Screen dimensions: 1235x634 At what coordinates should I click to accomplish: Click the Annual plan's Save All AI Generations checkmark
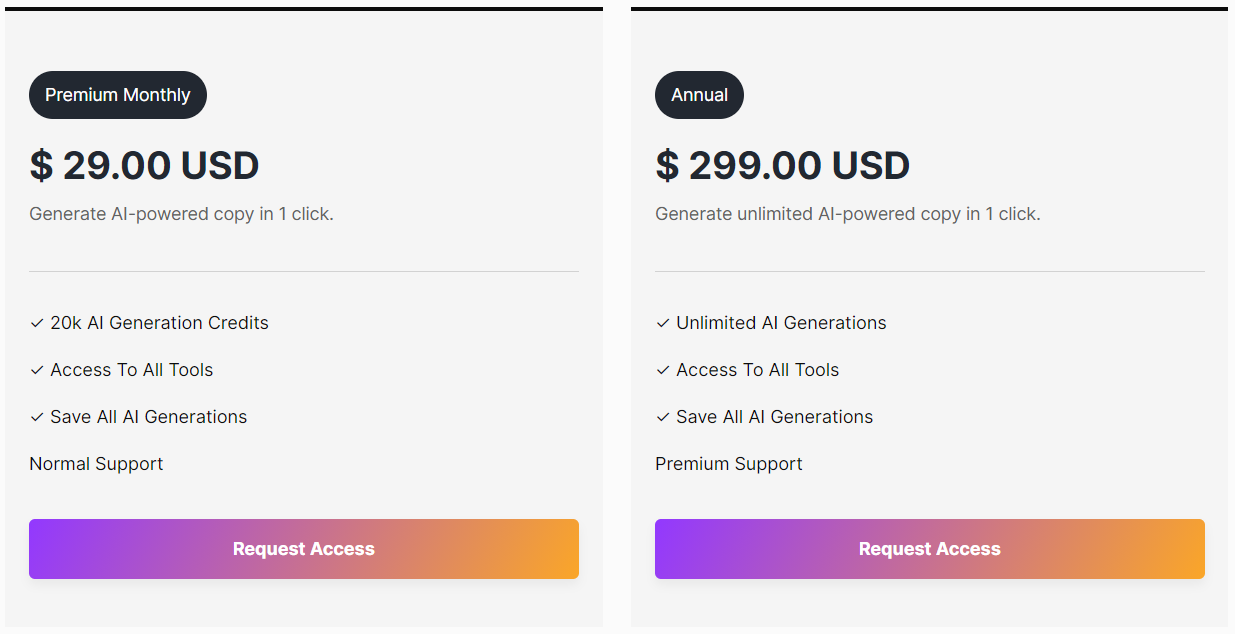(x=663, y=417)
